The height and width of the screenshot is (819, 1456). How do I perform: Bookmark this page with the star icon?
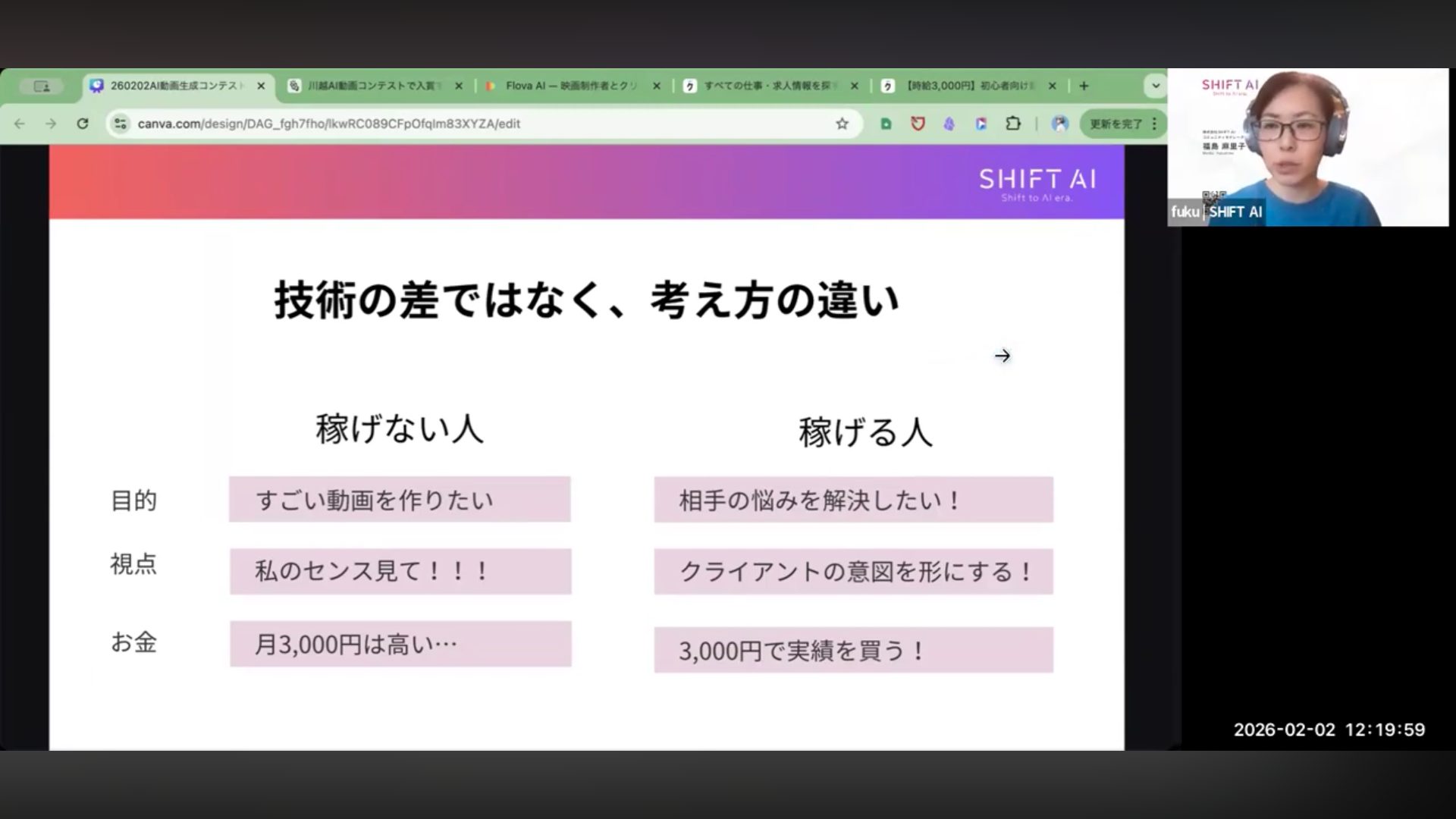click(x=842, y=124)
